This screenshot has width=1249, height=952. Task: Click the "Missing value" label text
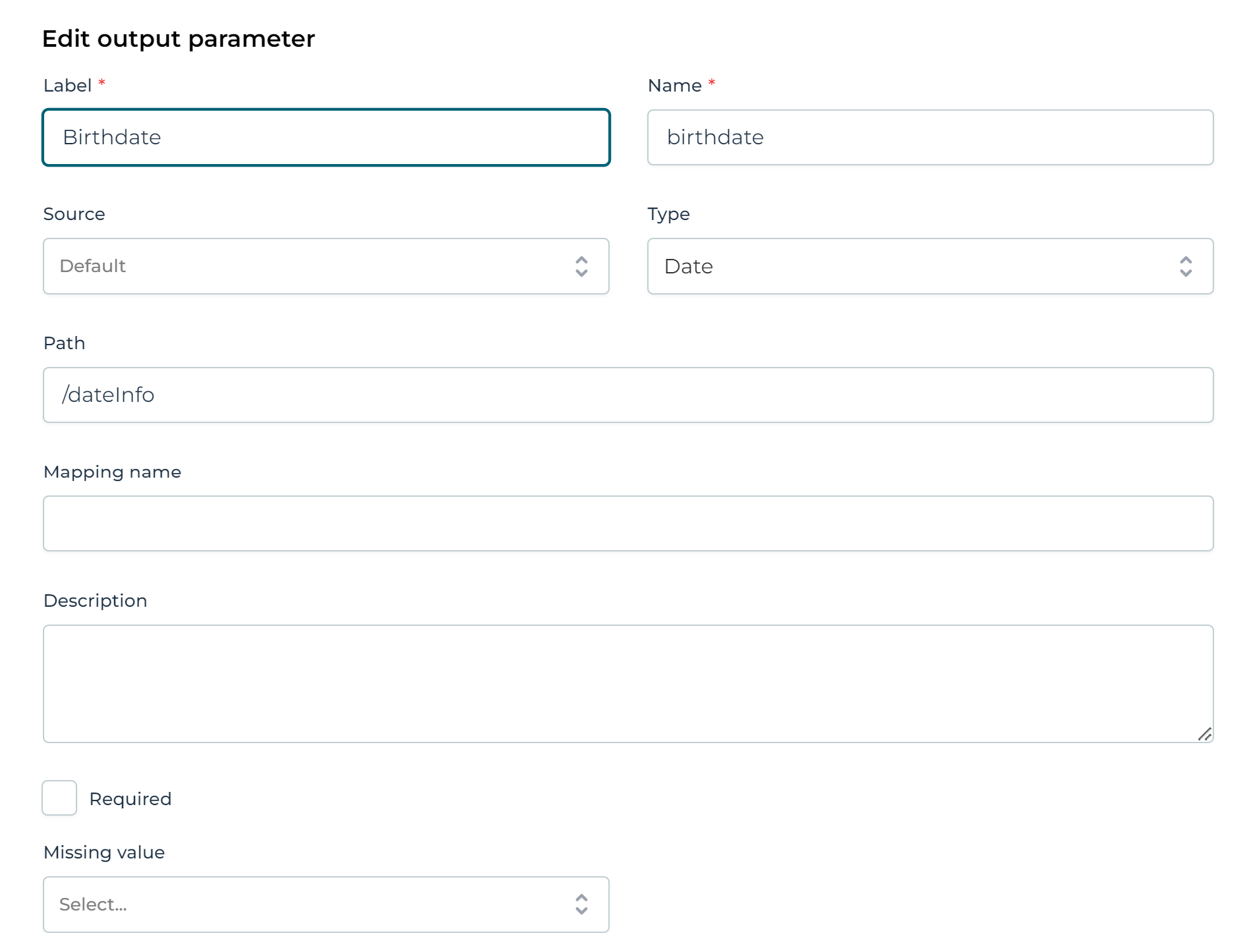click(103, 853)
